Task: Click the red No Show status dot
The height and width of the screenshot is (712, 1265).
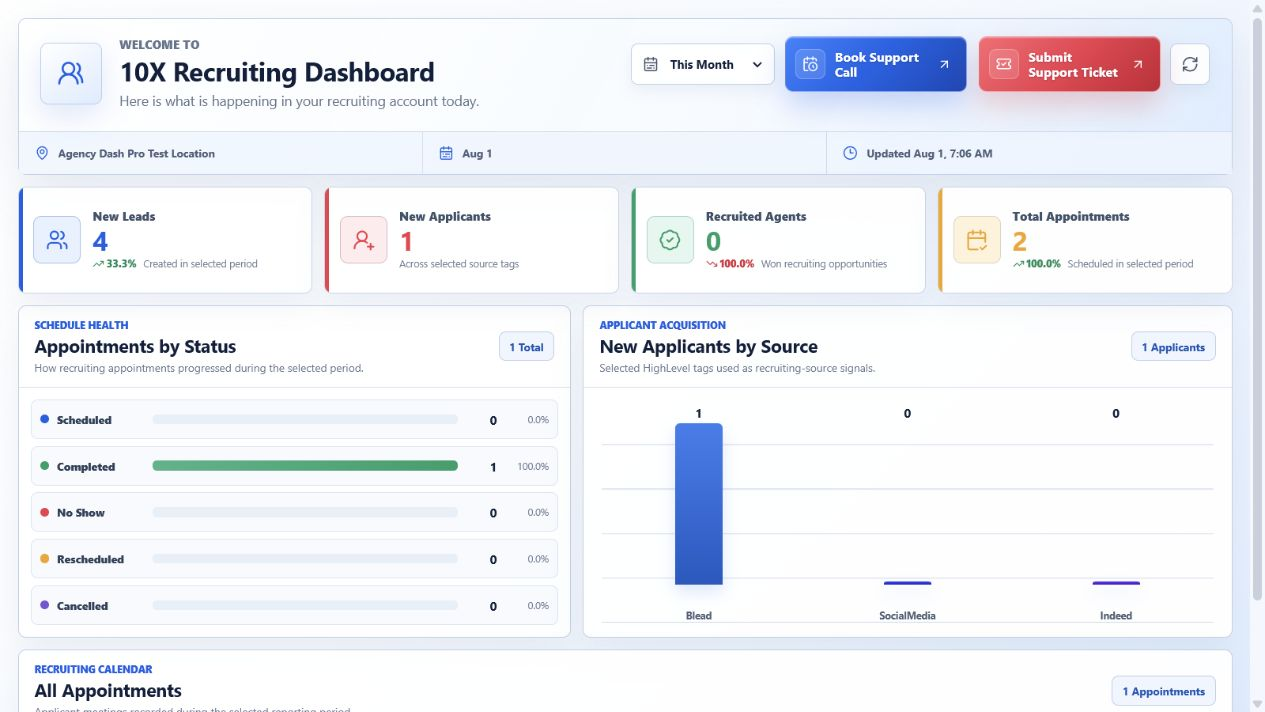Action: click(44, 512)
